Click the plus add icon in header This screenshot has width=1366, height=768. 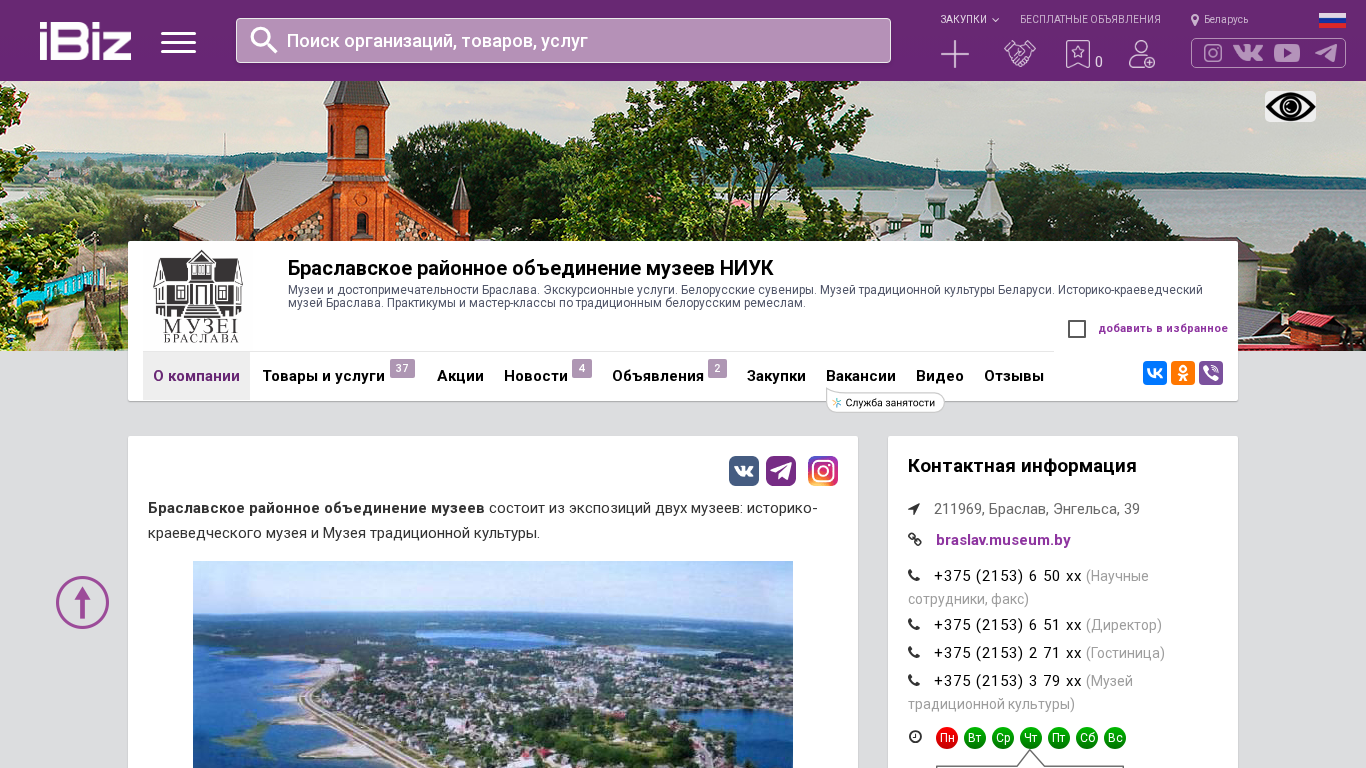955,54
